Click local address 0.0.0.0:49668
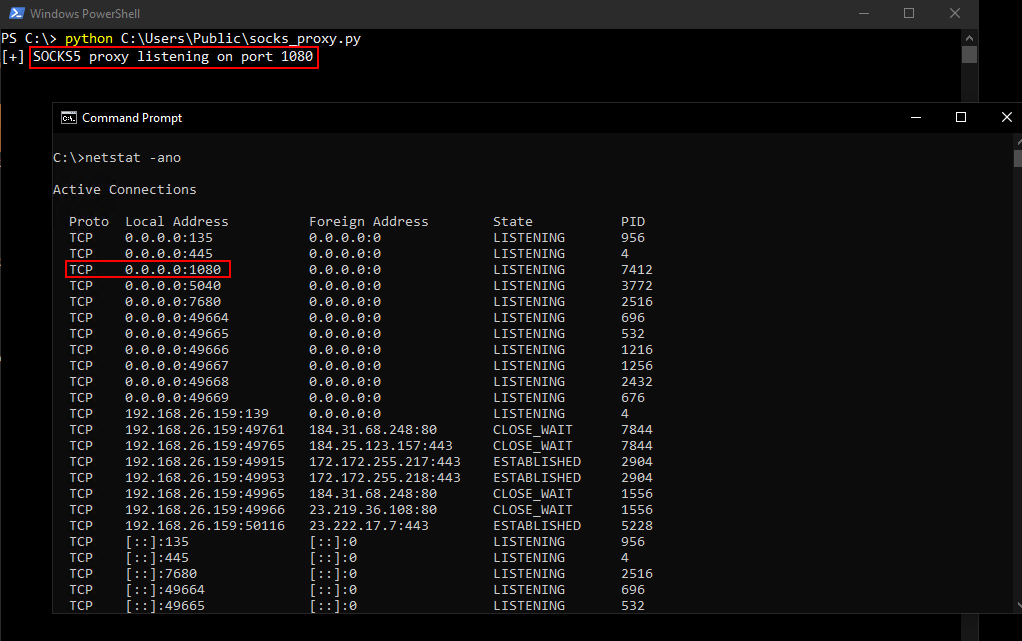This screenshot has height=641, width=1022. click(177, 381)
